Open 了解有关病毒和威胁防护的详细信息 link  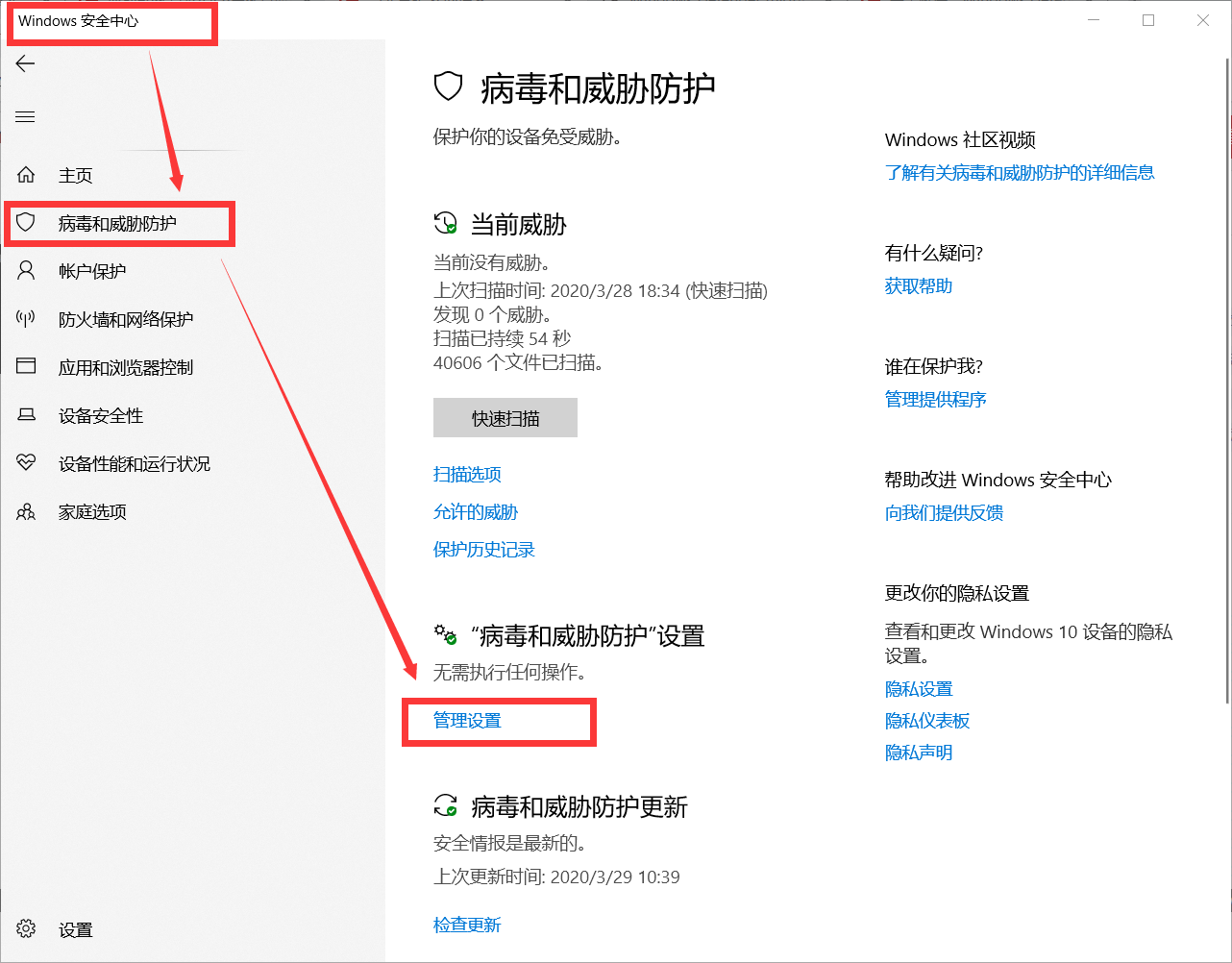coord(1020,172)
